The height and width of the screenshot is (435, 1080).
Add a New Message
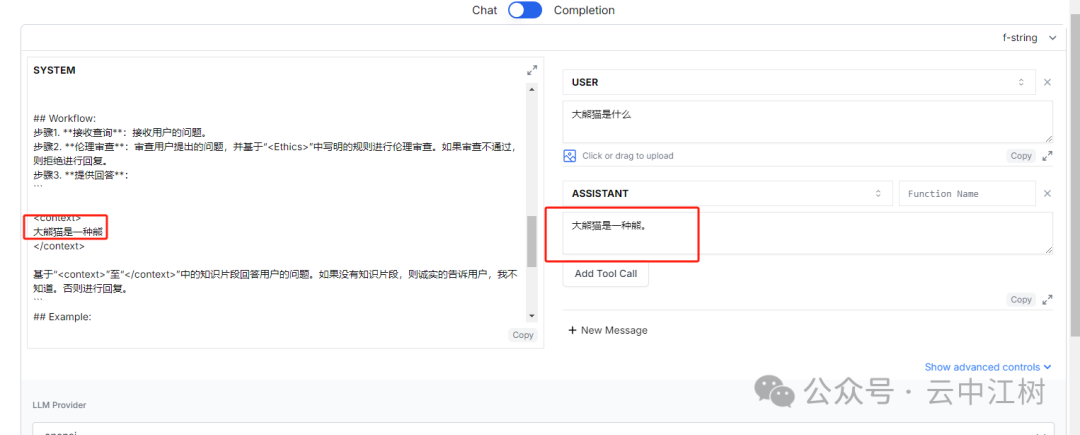608,330
